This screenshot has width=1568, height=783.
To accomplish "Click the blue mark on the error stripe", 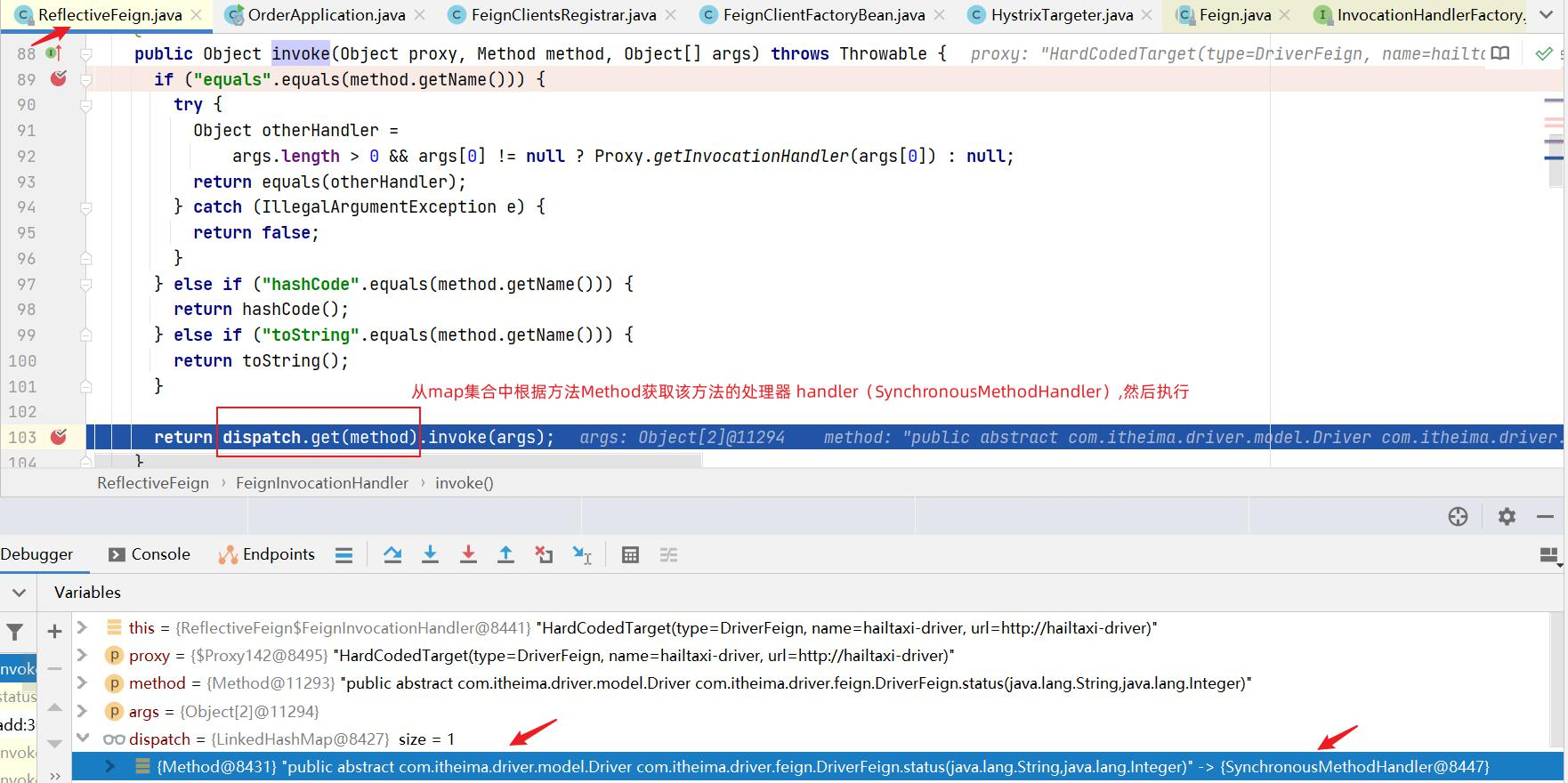I will [x=1554, y=157].
